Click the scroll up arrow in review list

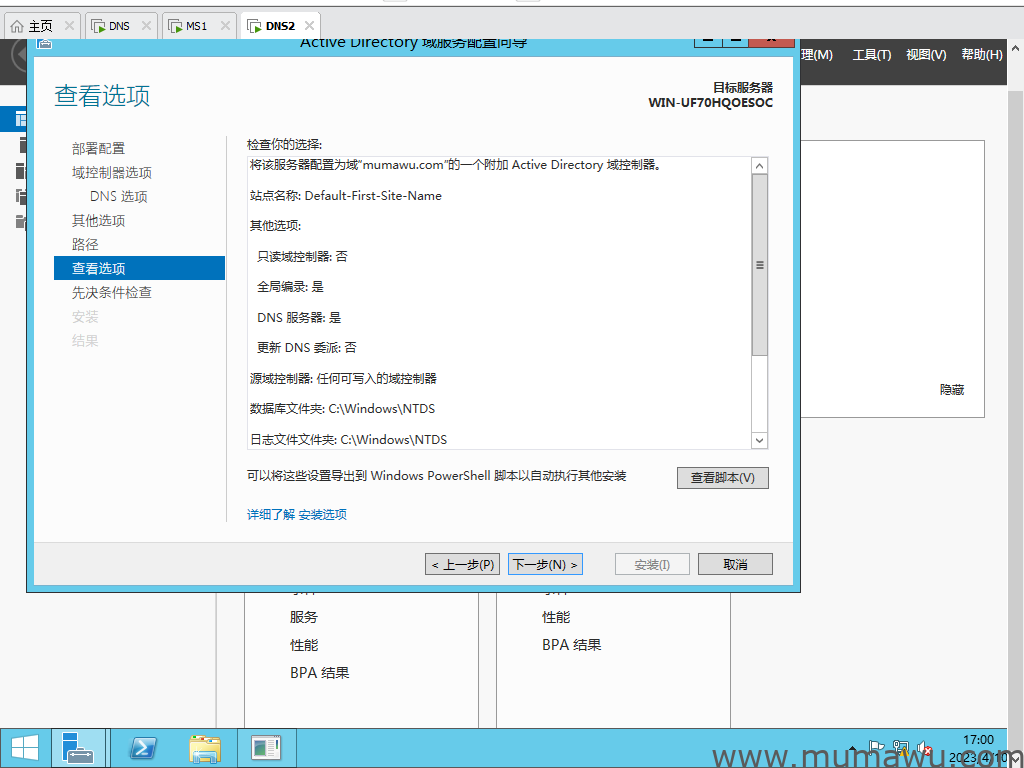click(x=759, y=166)
